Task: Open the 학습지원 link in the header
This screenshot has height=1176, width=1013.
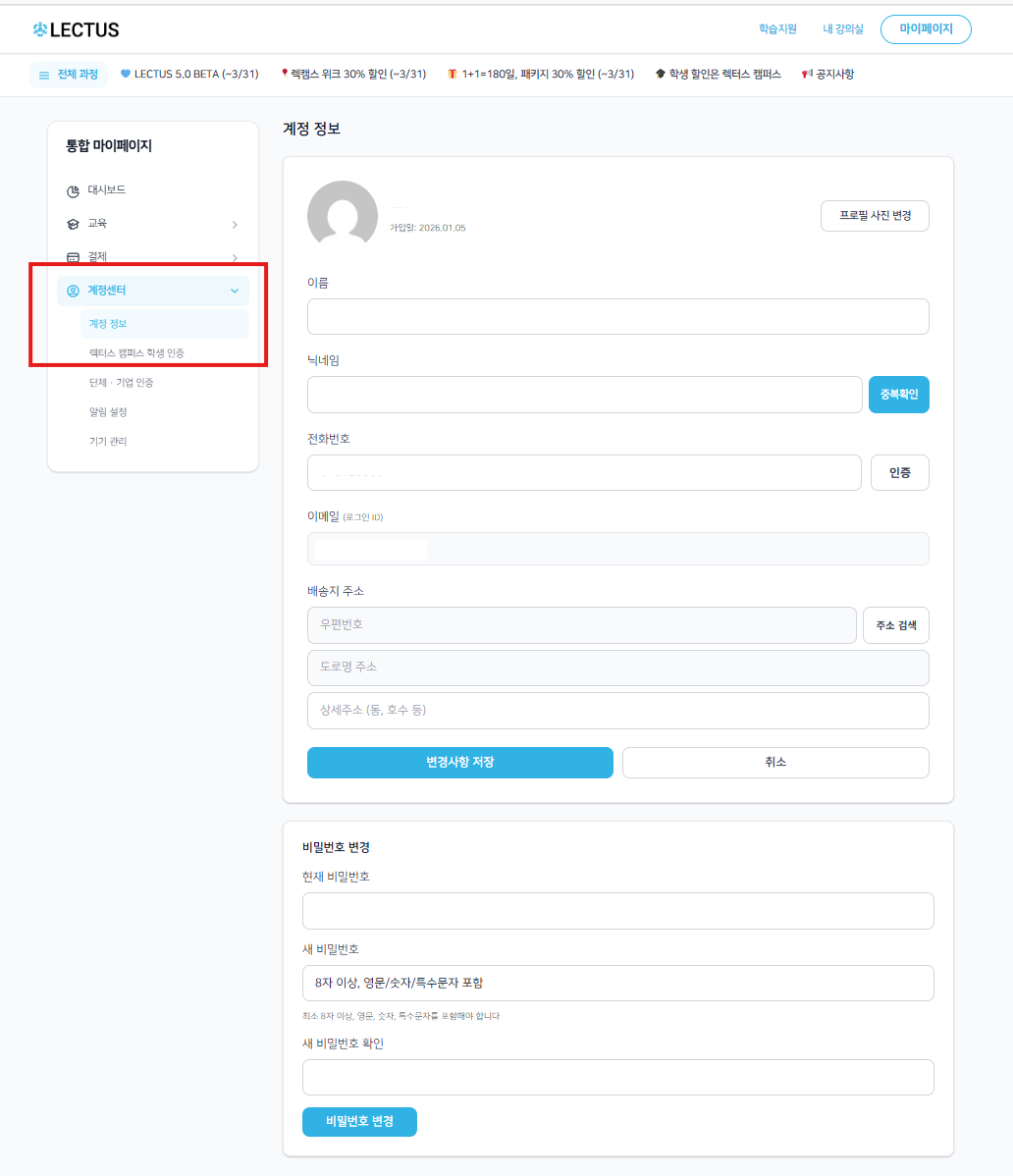Action: tap(777, 29)
